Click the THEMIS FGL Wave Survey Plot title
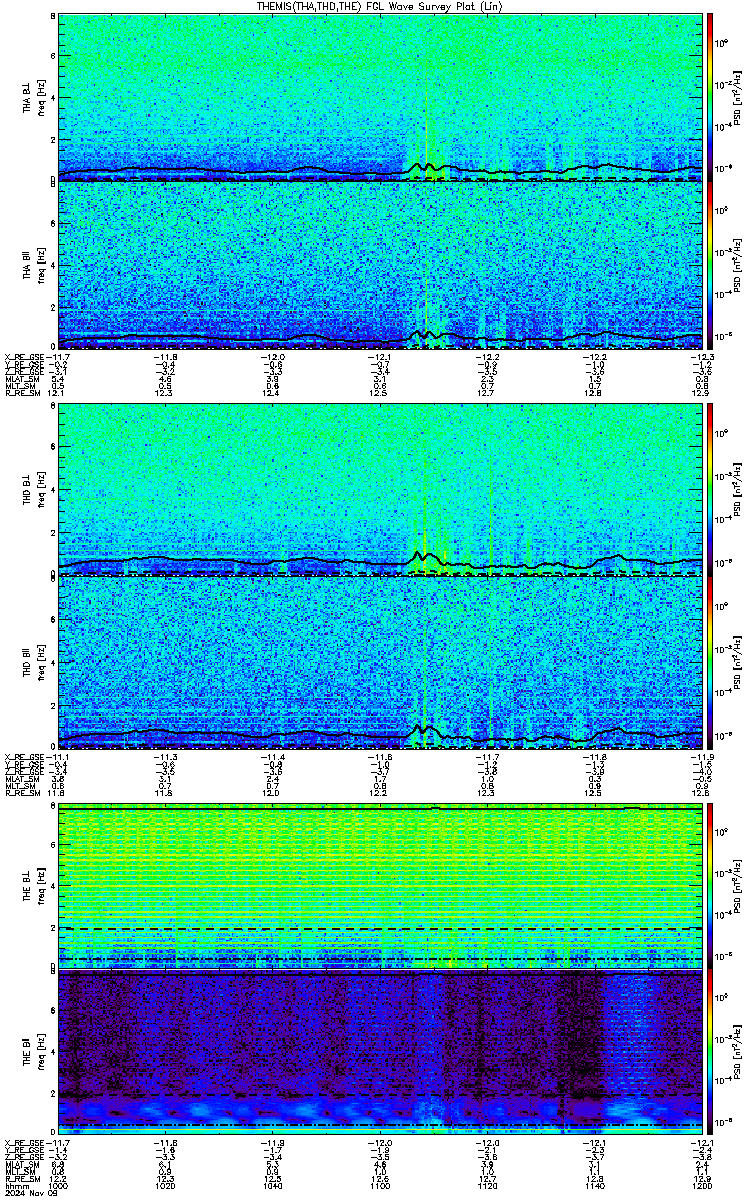The image size is (750, 1200). [379, 6]
